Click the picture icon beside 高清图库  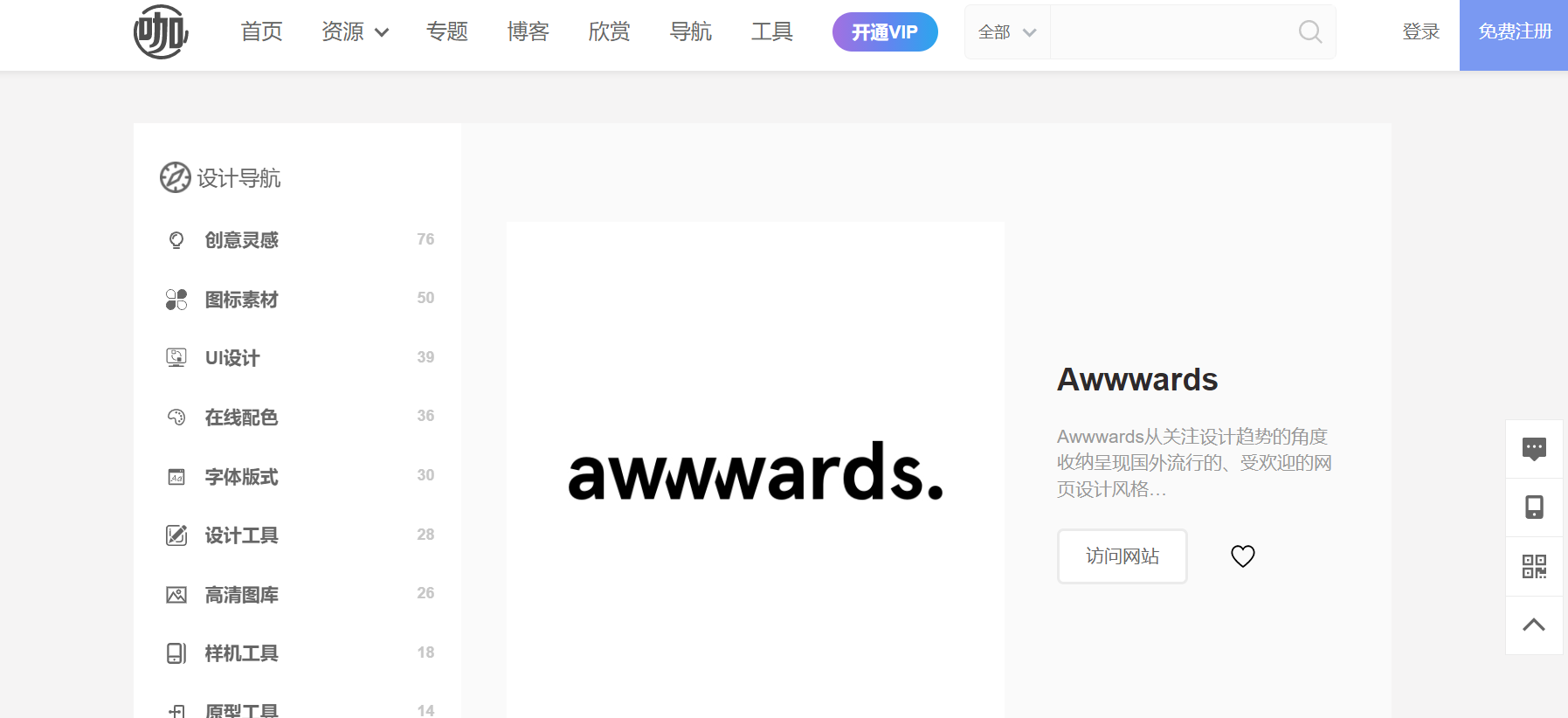tap(176, 595)
